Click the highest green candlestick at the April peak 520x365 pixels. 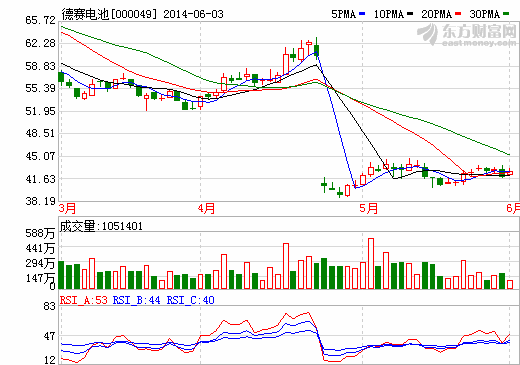pyautogui.click(x=317, y=50)
